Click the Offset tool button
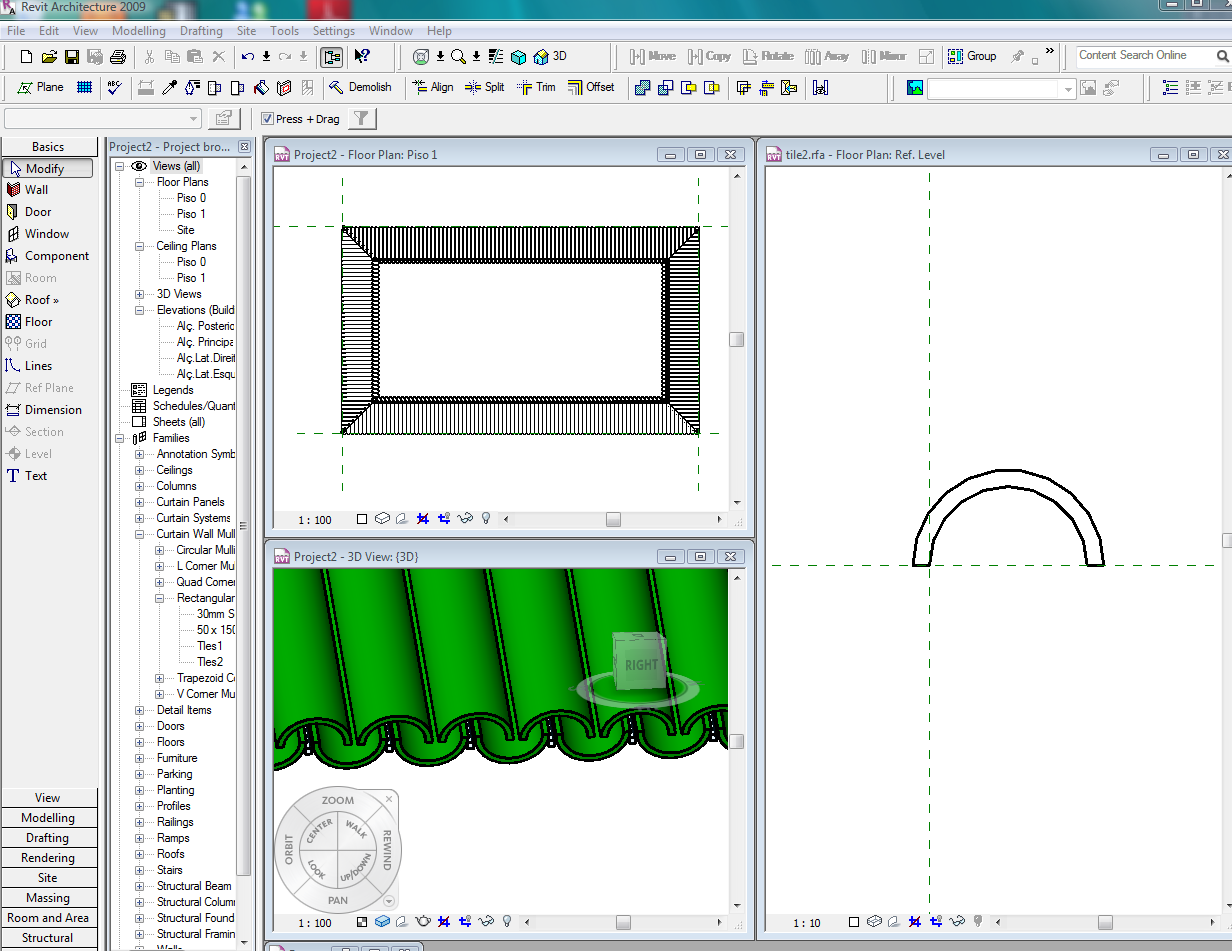This screenshot has width=1232, height=951. [x=591, y=87]
